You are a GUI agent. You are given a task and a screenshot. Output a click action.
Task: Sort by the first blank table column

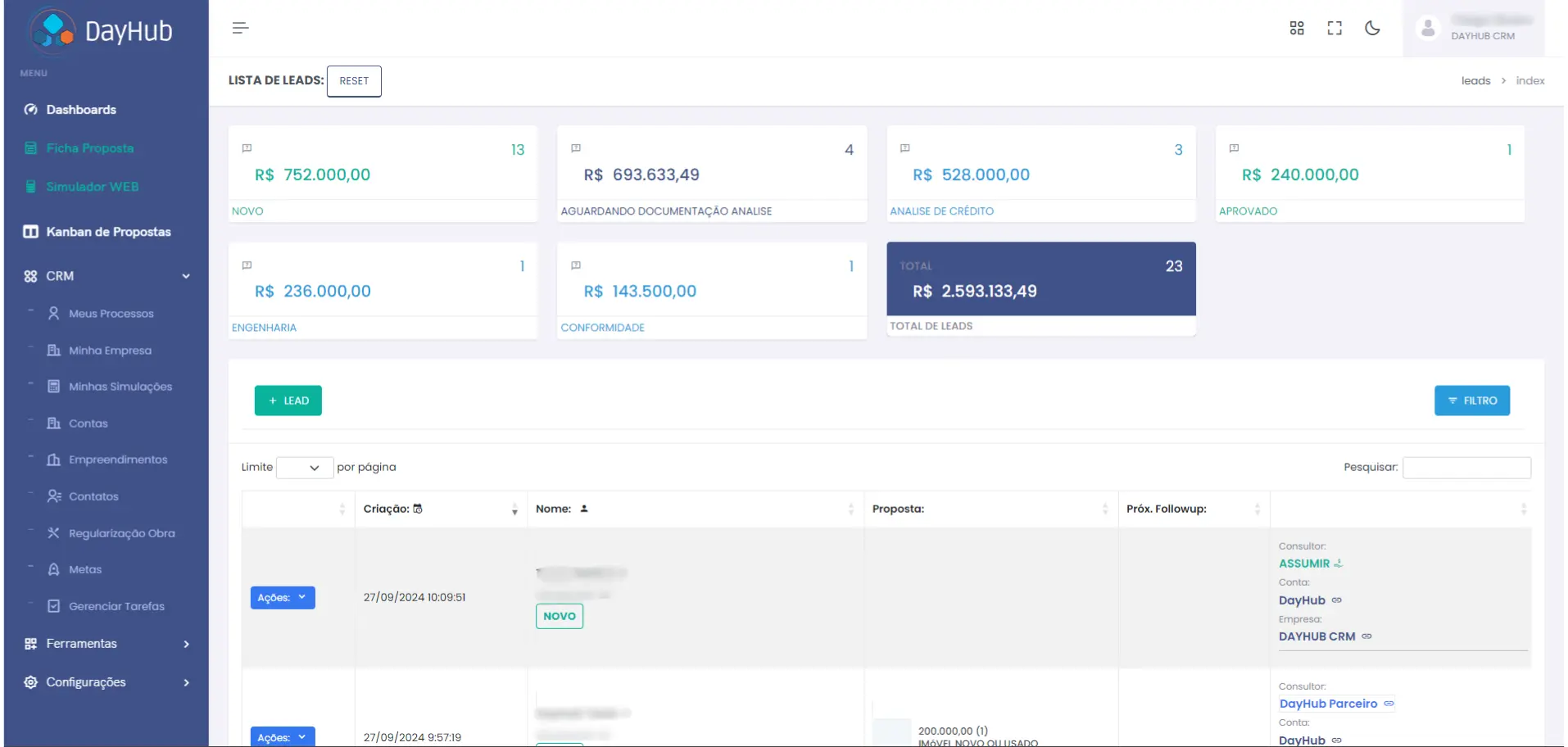coord(298,509)
